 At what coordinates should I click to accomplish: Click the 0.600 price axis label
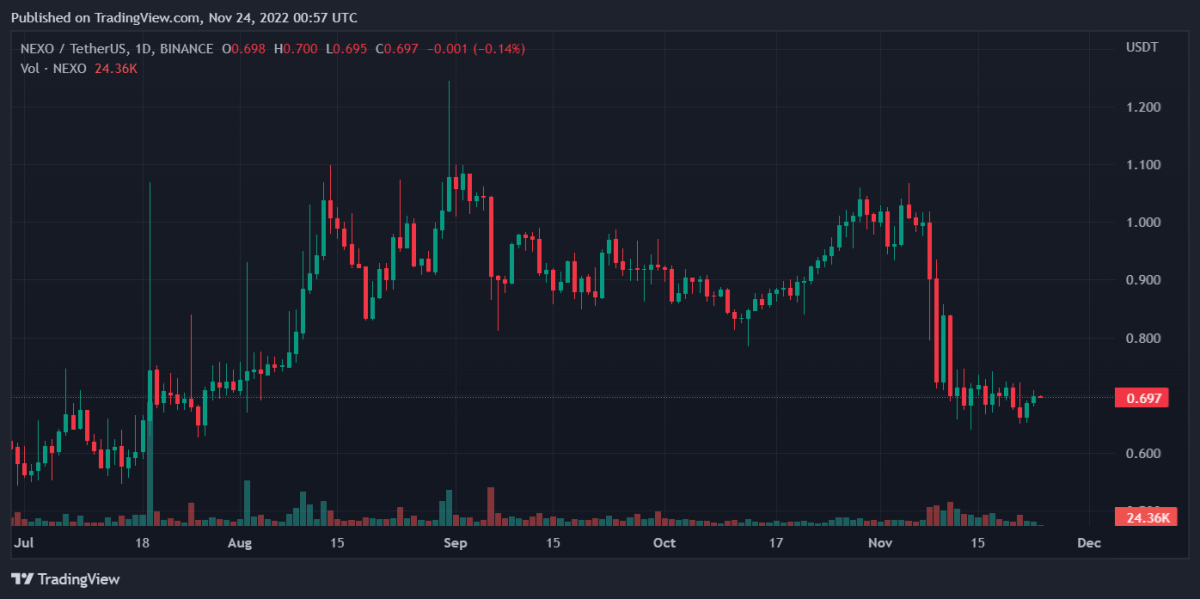click(1143, 454)
